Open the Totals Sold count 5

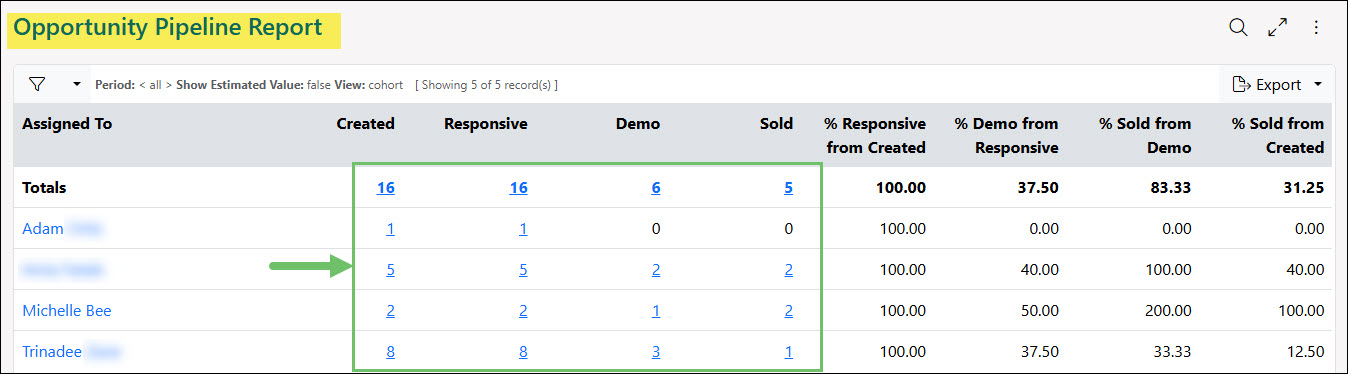tap(788, 187)
